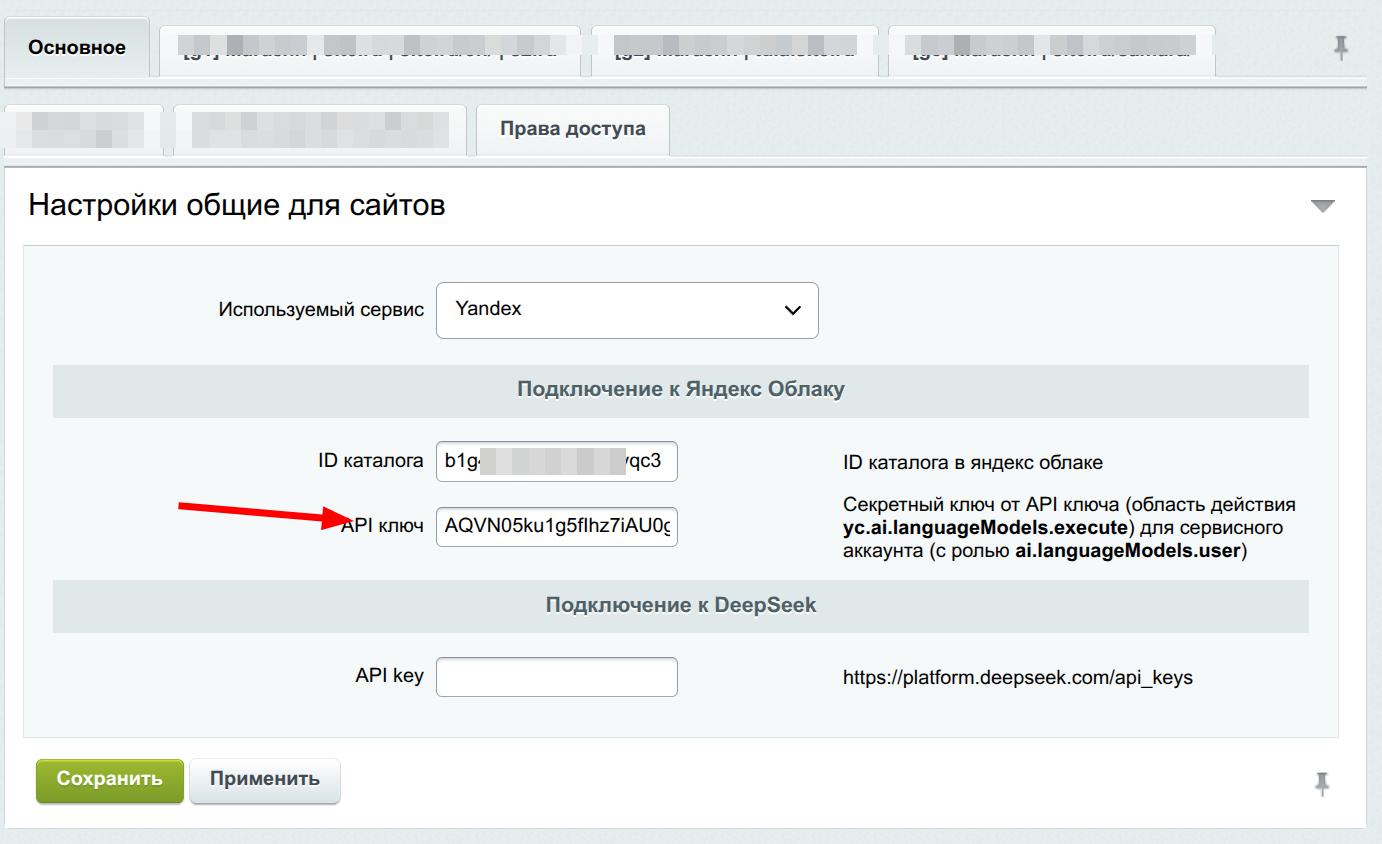The height and width of the screenshot is (844, 1382).
Task: Focus the ID каталога input field
Action: [x=556, y=462]
